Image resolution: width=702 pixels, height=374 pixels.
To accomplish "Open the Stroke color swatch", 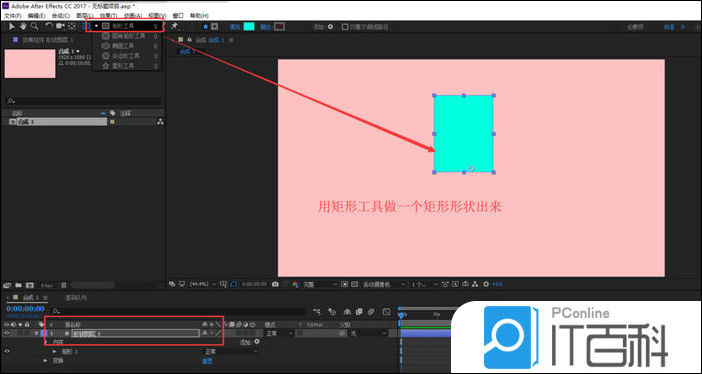I will tap(279, 26).
